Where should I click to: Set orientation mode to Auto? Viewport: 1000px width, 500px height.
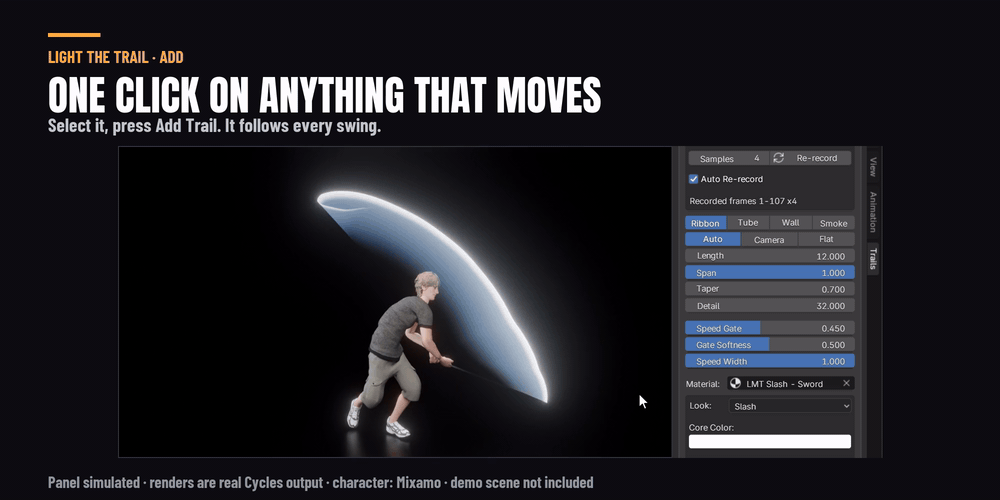[x=713, y=239]
